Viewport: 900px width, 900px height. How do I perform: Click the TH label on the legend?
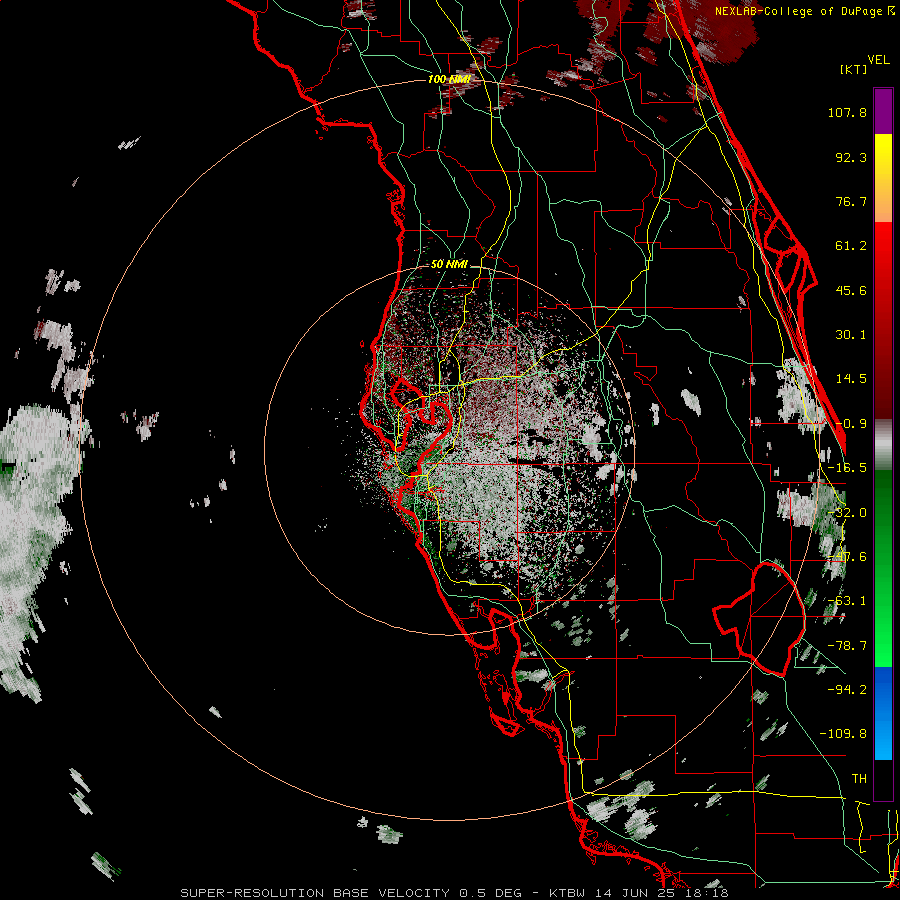[x=859, y=779]
